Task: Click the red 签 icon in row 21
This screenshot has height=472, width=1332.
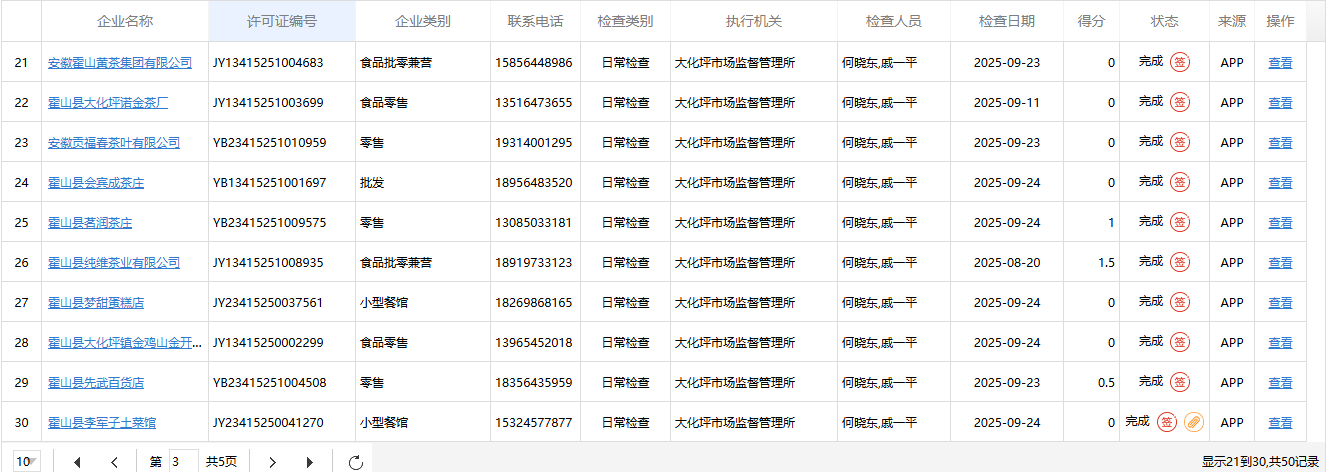Action: click(1180, 62)
